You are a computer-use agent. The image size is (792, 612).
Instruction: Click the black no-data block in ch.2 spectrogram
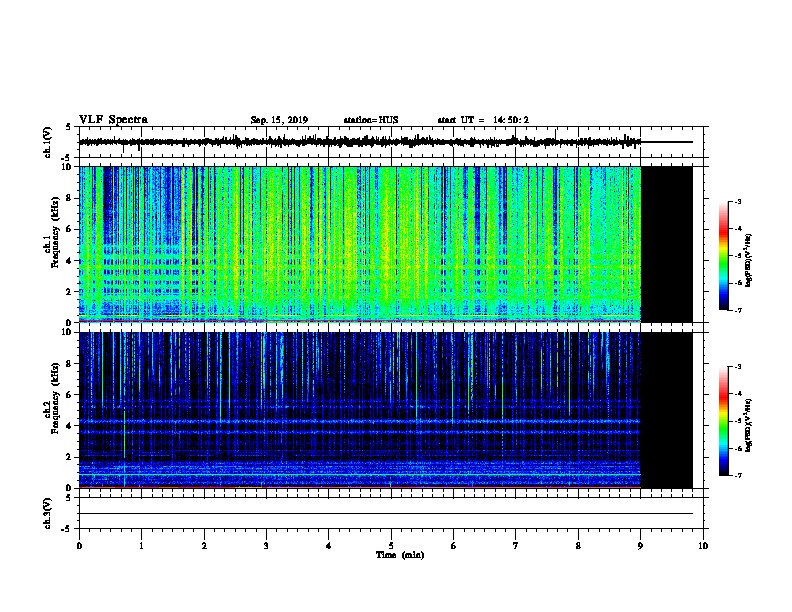click(x=667, y=410)
